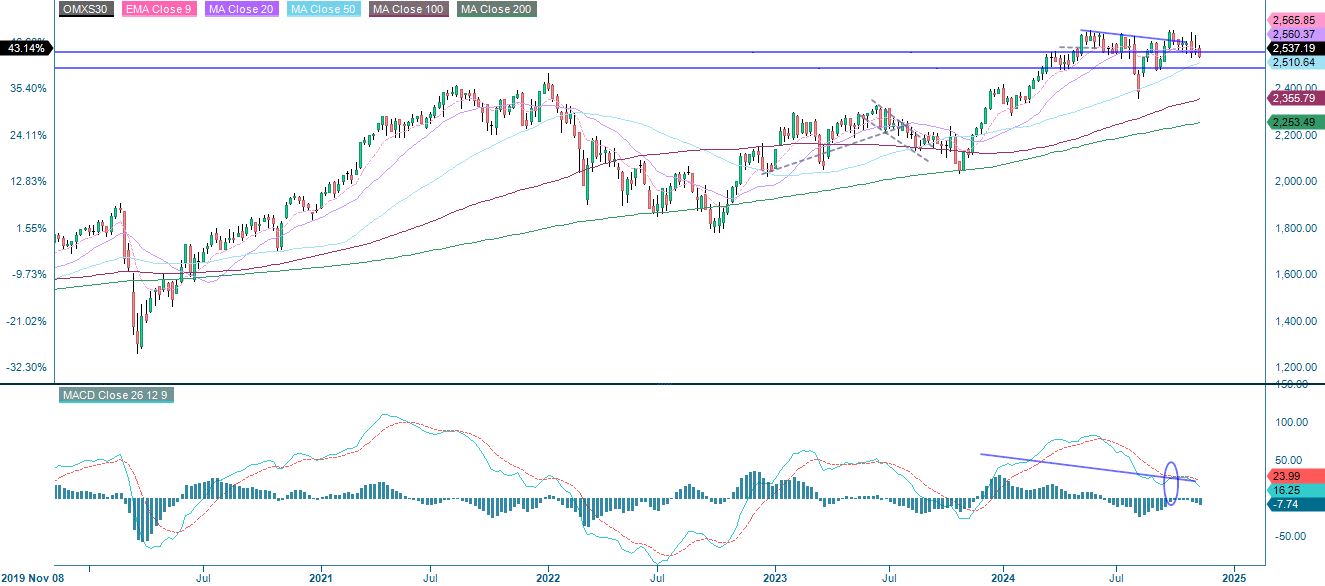Open the EMA Close 9 indicator label
This screenshot has height=586, width=1325.
pos(156,9)
